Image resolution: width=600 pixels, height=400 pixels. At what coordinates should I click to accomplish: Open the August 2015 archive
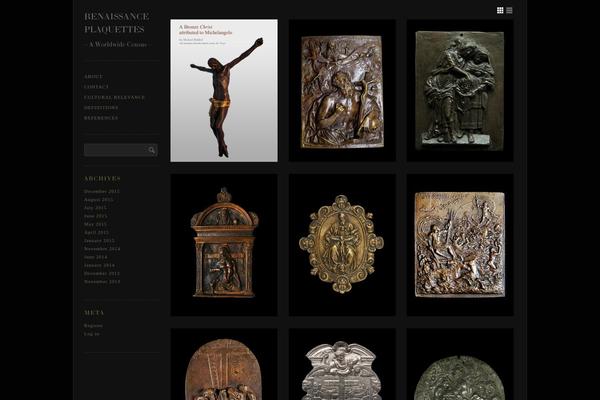pyautogui.click(x=98, y=199)
